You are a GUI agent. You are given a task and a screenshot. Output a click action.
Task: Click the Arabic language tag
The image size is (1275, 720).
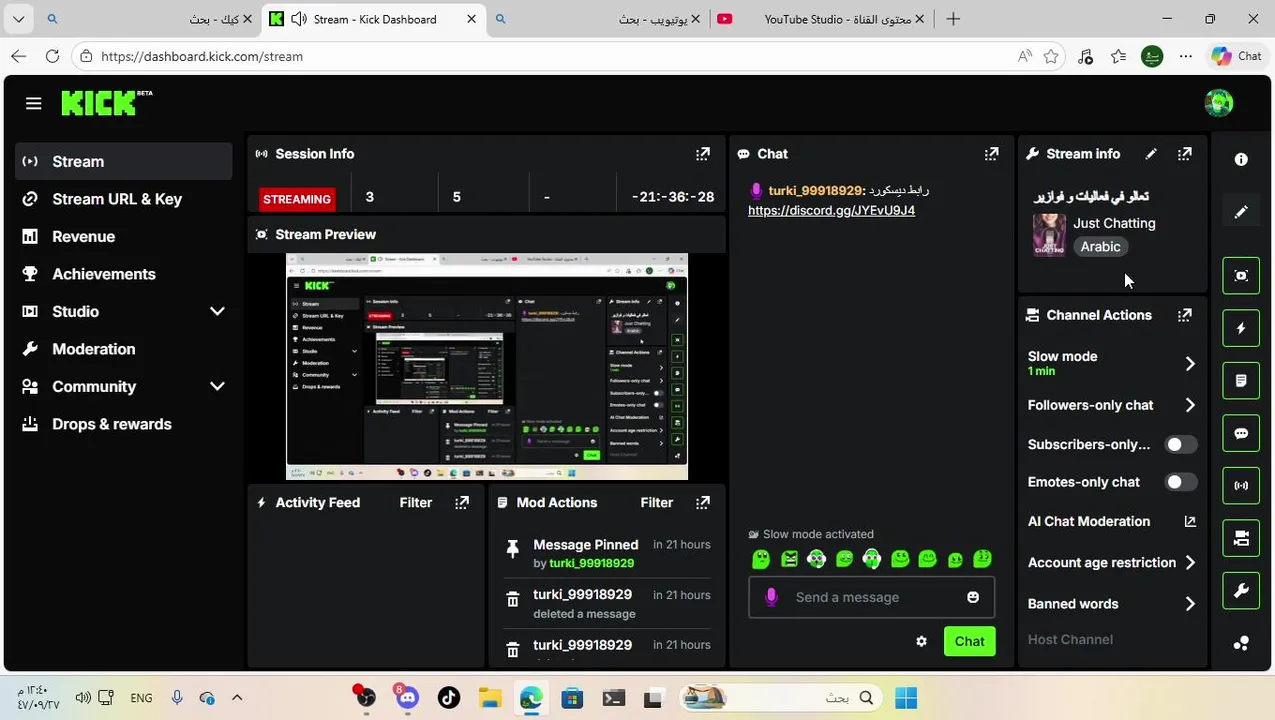click(1100, 247)
